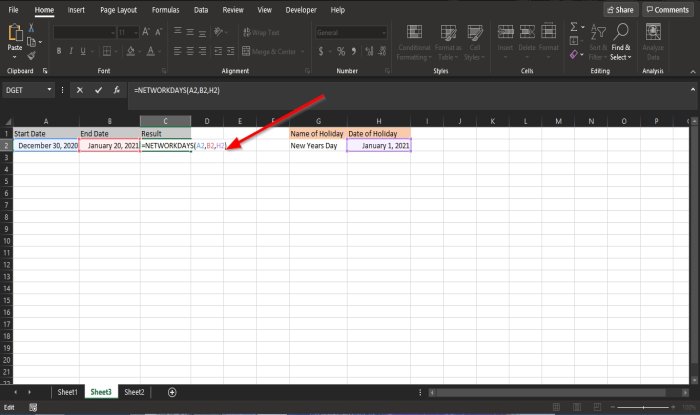Cancel formula entry with the X icon
This screenshot has height=415, width=700.
[x=80, y=90]
